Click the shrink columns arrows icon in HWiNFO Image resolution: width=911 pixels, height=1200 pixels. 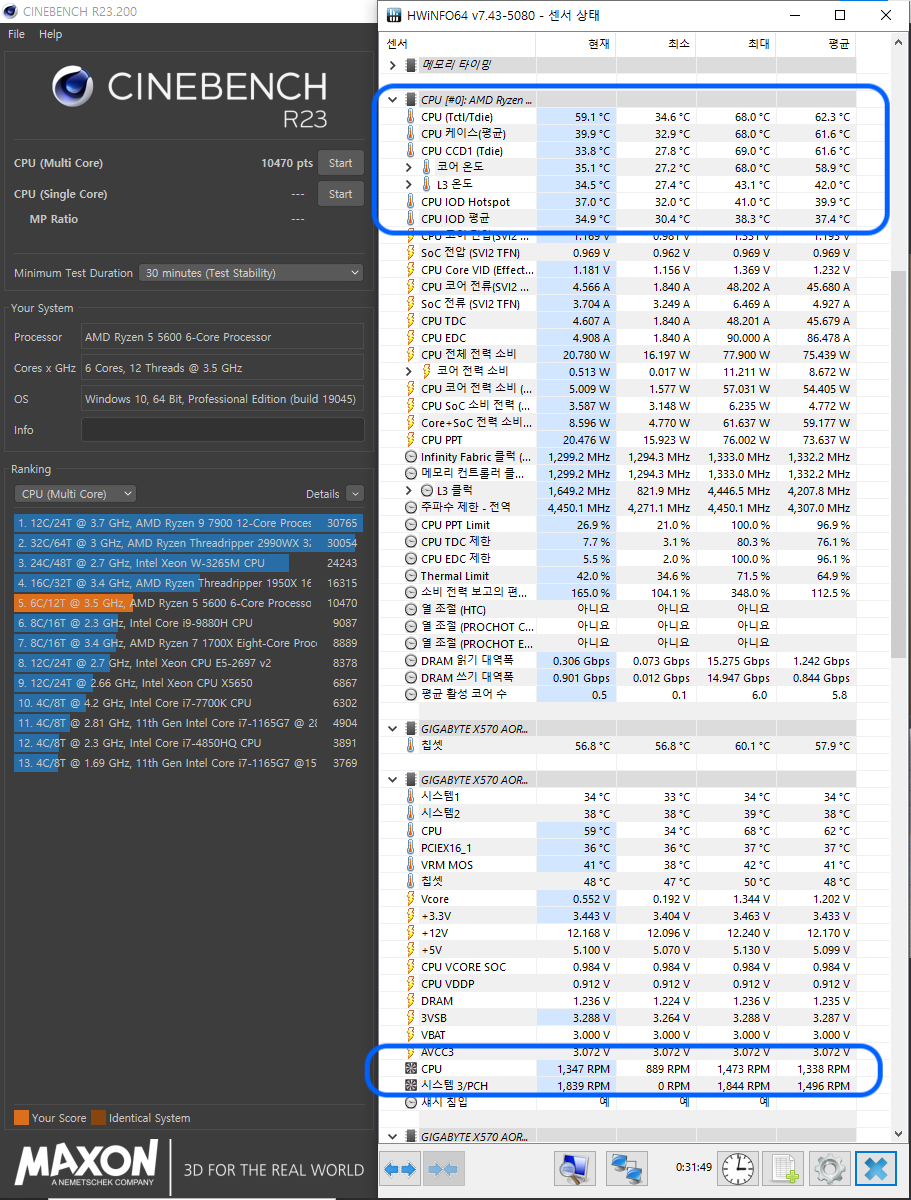pos(442,1168)
